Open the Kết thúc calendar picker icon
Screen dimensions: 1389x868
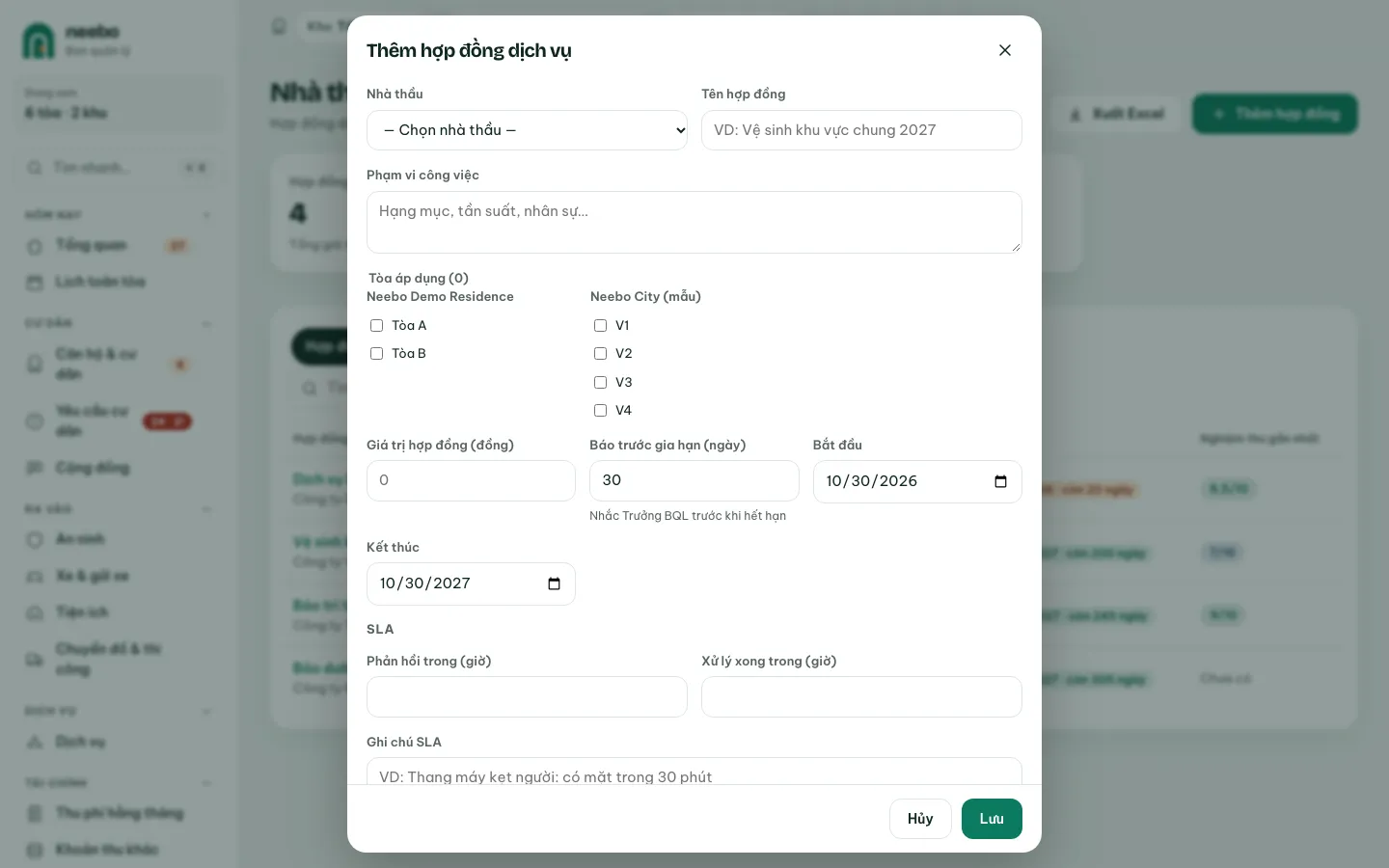[x=554, y=583]
